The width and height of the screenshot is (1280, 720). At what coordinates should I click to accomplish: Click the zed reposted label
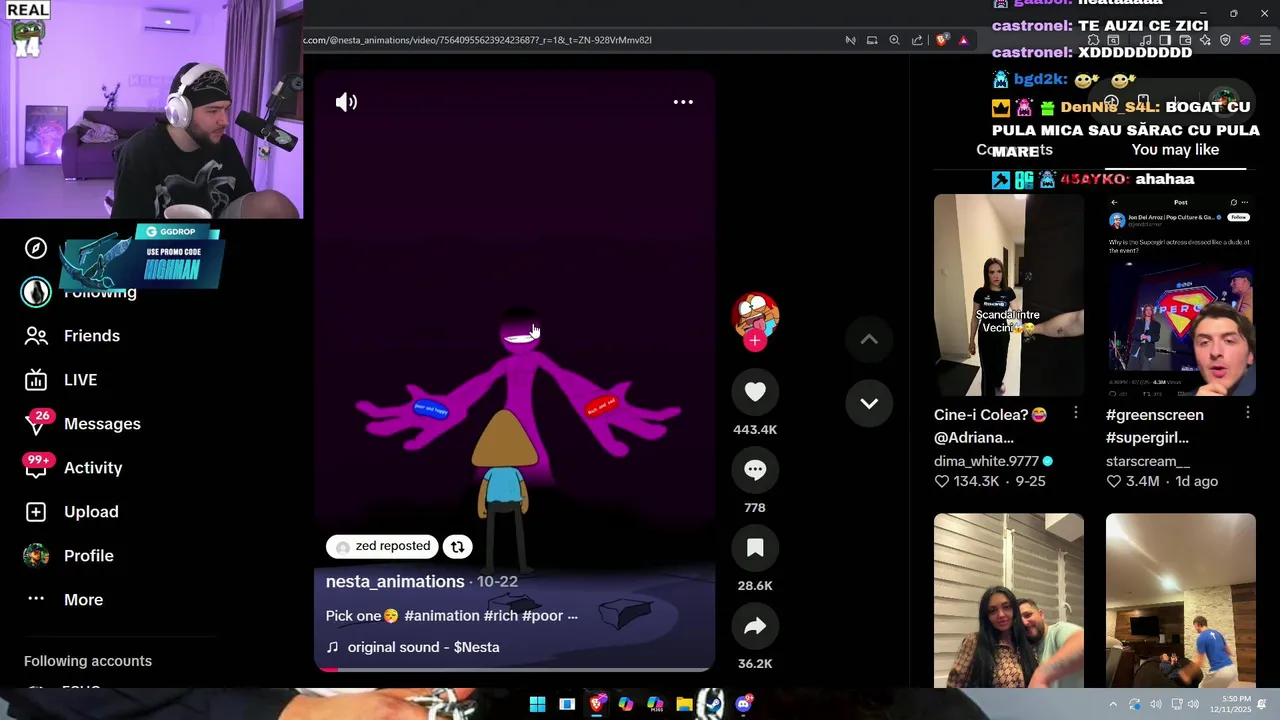[382, 546]
